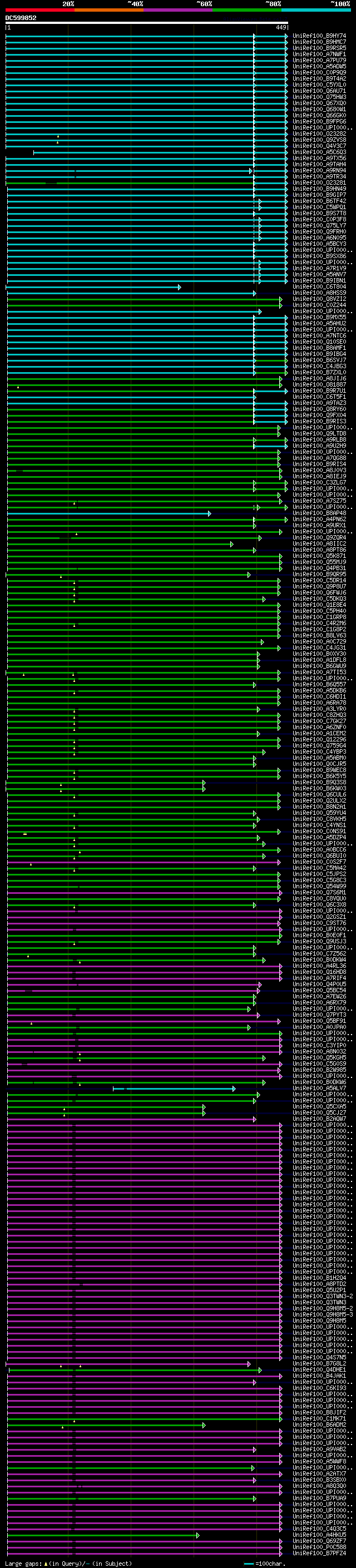Select the DC599852 query sequence label
356x1568 pixels.
(21, 18)
